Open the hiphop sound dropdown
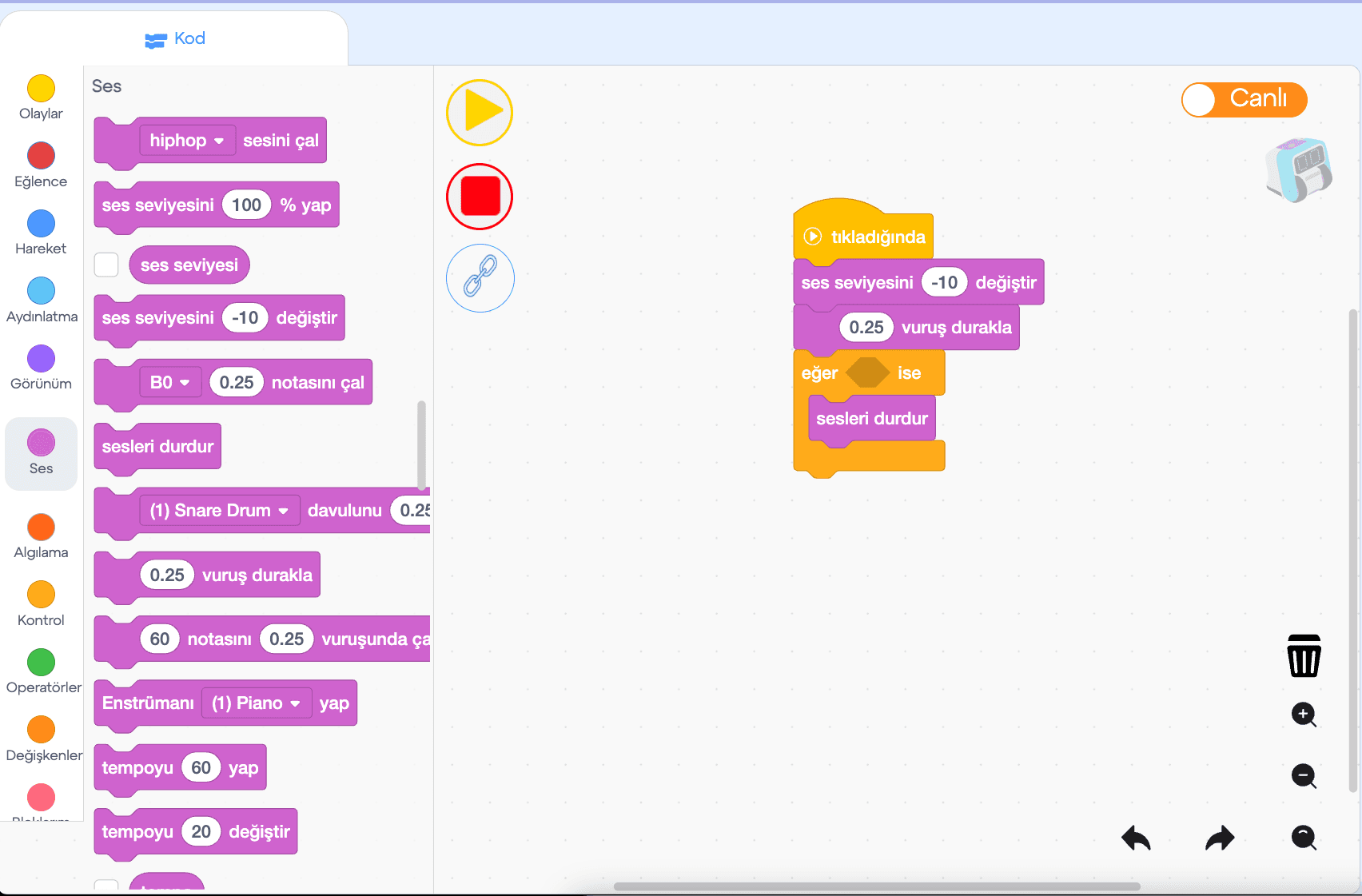The width and height of the screenshot is (1362, 896). pos(187,141)
